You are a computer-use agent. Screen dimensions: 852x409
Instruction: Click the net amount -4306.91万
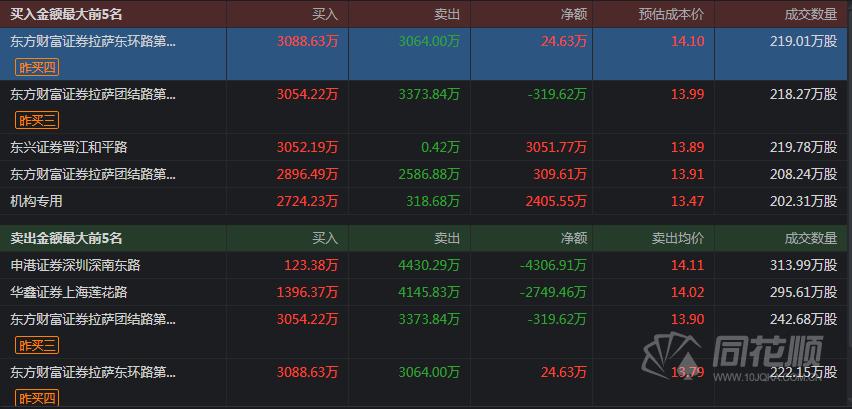(x=554, y=265)
